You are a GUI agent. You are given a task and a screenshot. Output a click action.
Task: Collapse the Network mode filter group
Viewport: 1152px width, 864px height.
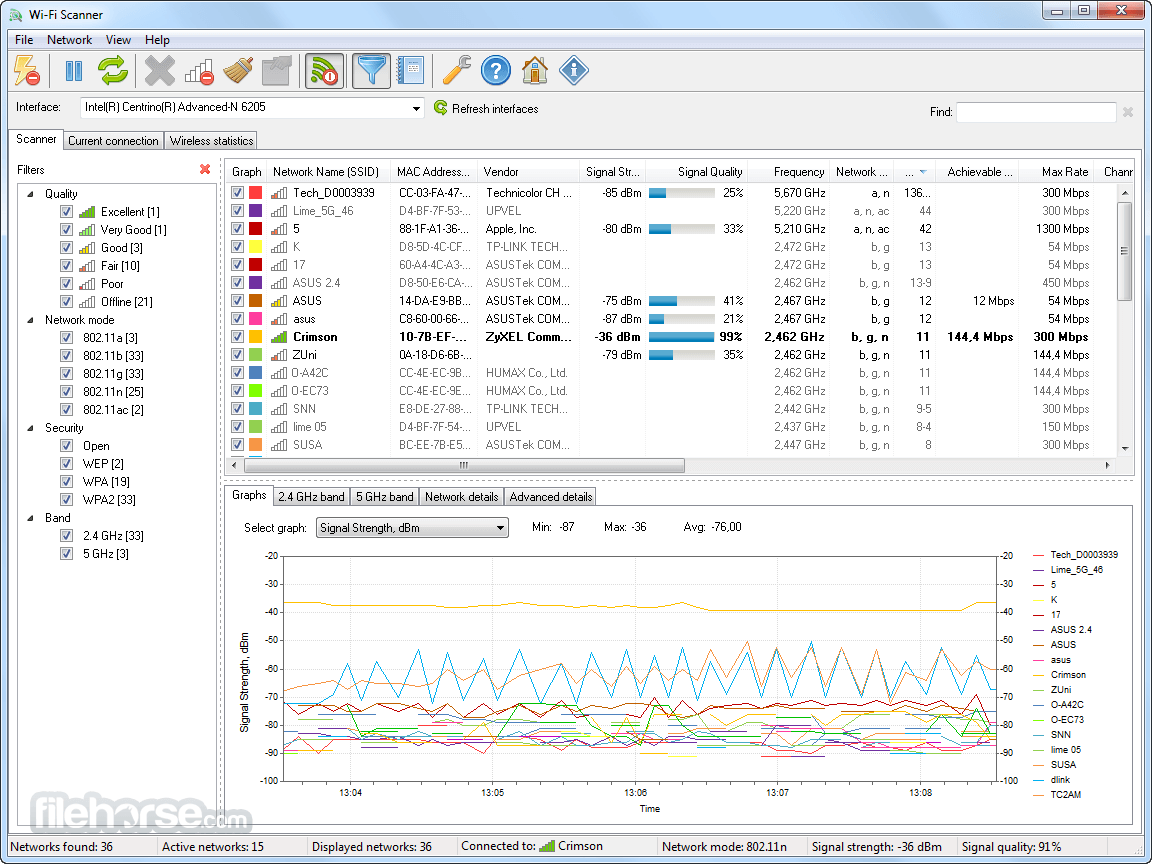click(31, 320)
